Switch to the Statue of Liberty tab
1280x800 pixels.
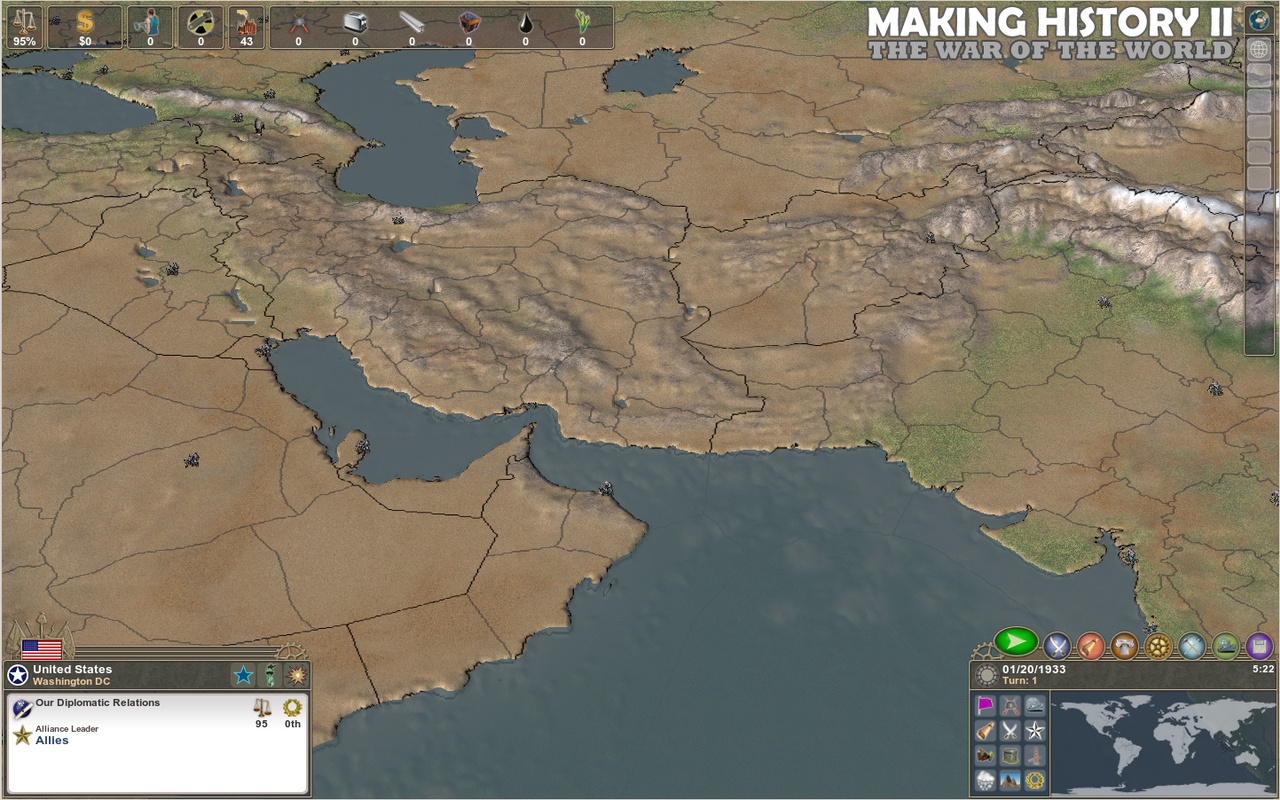(x=270, y=674)
